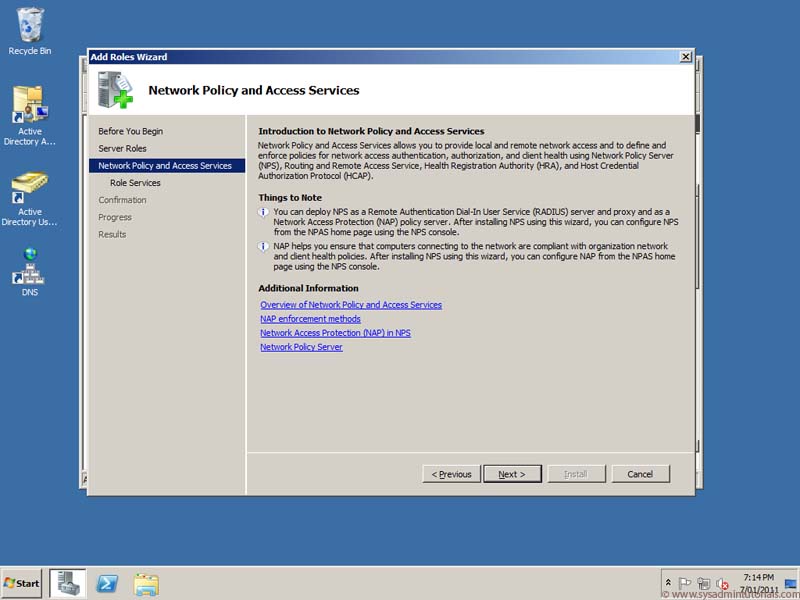Open the Recycle Bin desktop icon
800x600 pixels.
click(30, 31)
